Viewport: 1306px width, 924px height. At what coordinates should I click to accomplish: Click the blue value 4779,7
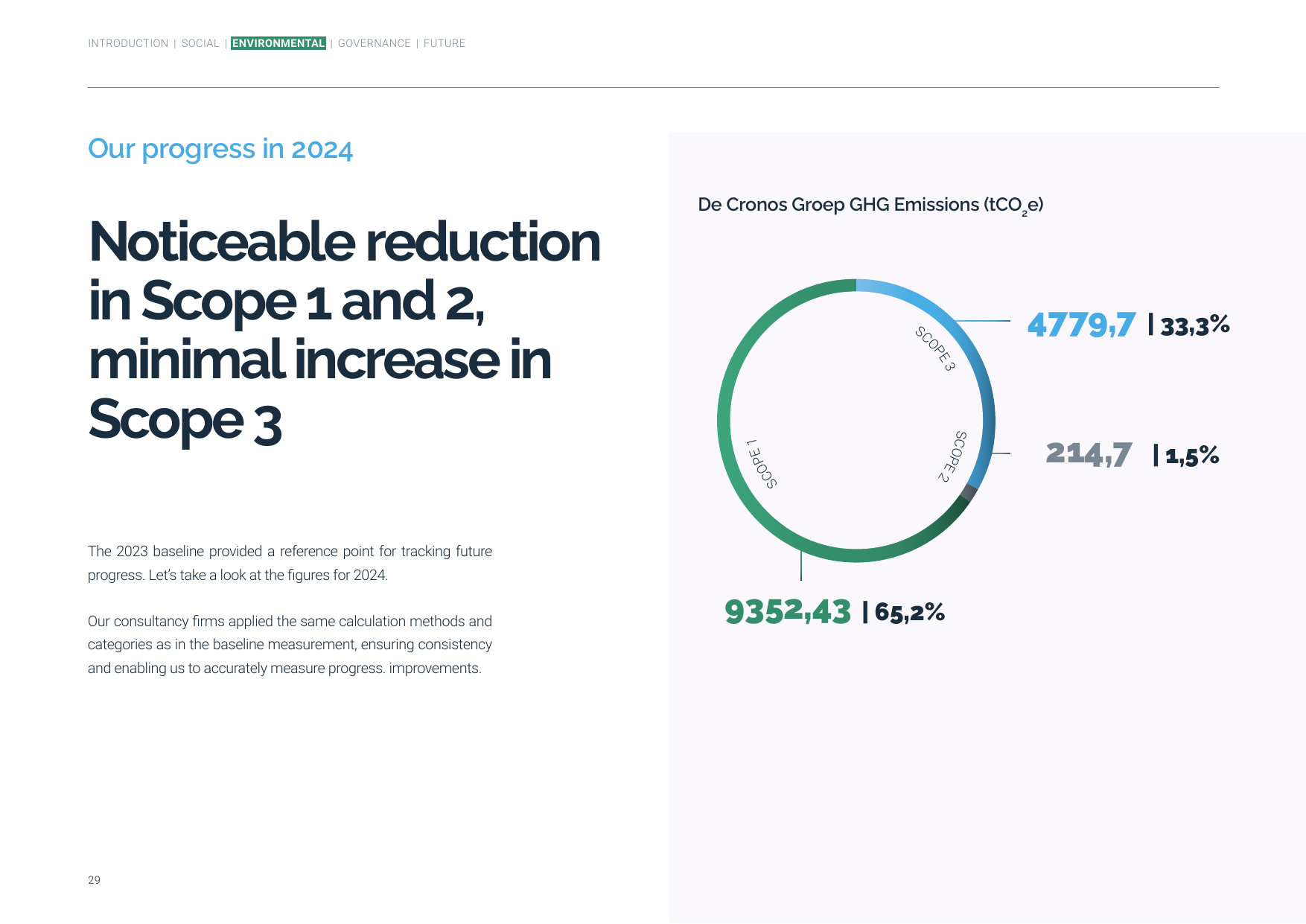(1081, 325)
